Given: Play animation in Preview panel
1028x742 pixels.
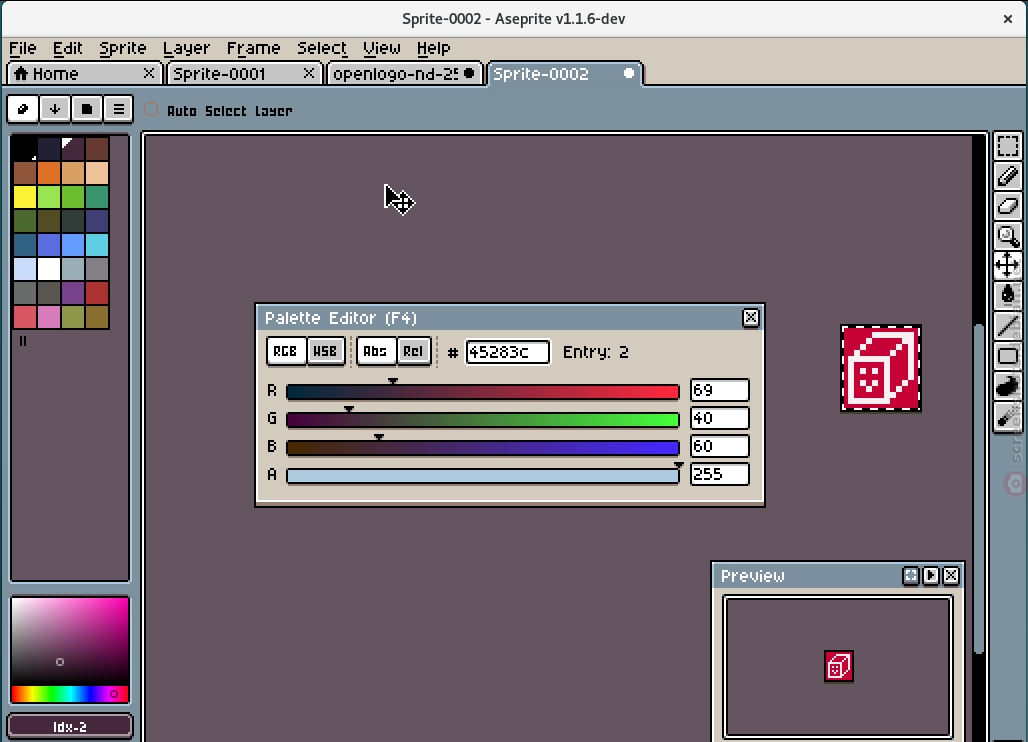Looking at the screenshot, I should (931, 576).
